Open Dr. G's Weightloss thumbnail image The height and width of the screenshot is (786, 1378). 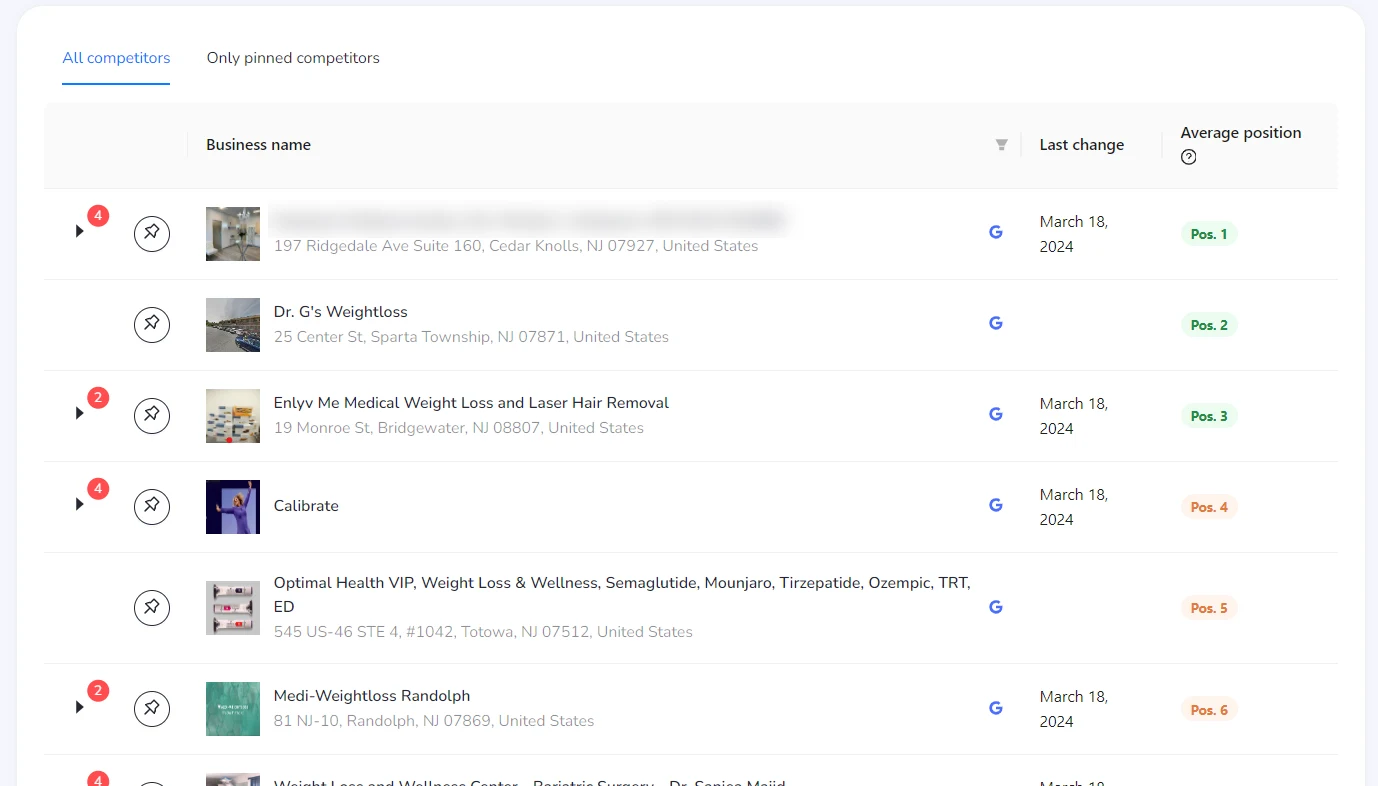pos(233,325)
